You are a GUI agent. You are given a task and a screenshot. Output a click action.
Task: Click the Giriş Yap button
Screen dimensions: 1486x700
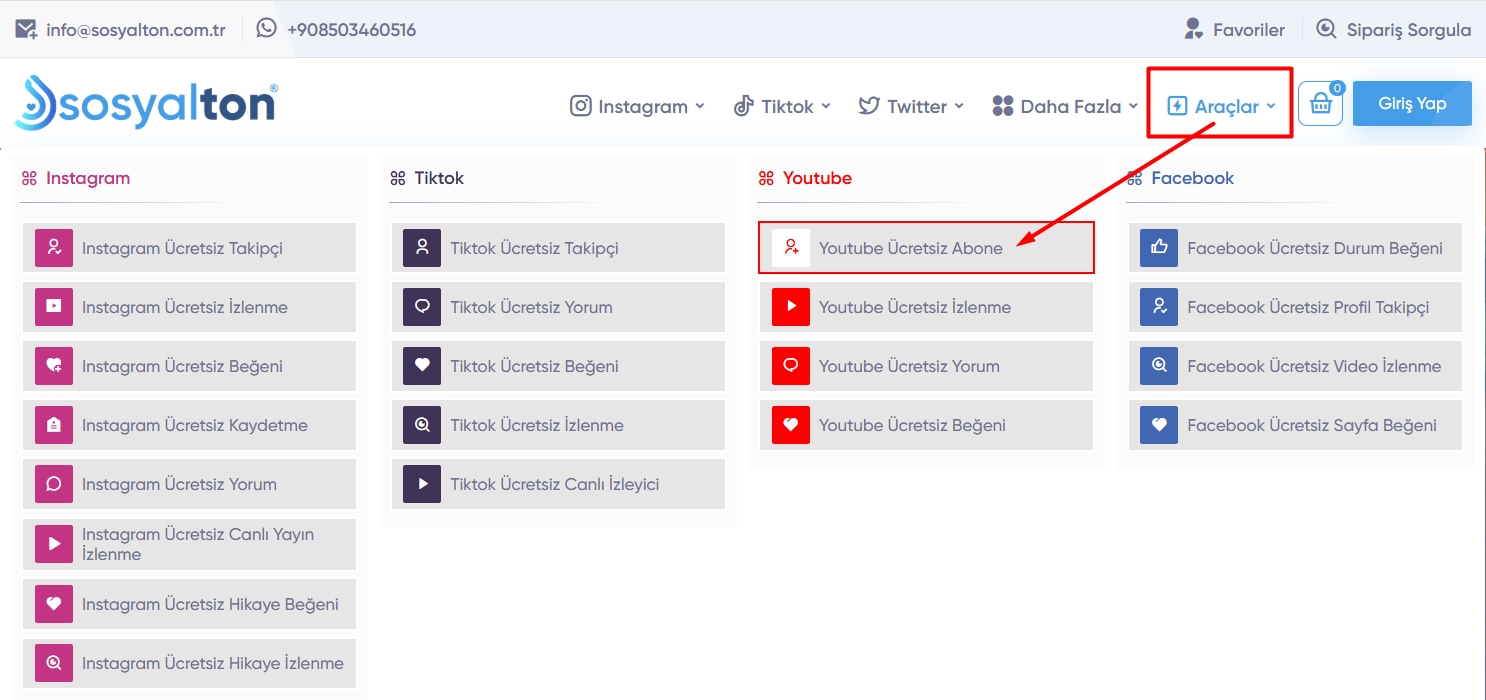(x=1412, y=104)
